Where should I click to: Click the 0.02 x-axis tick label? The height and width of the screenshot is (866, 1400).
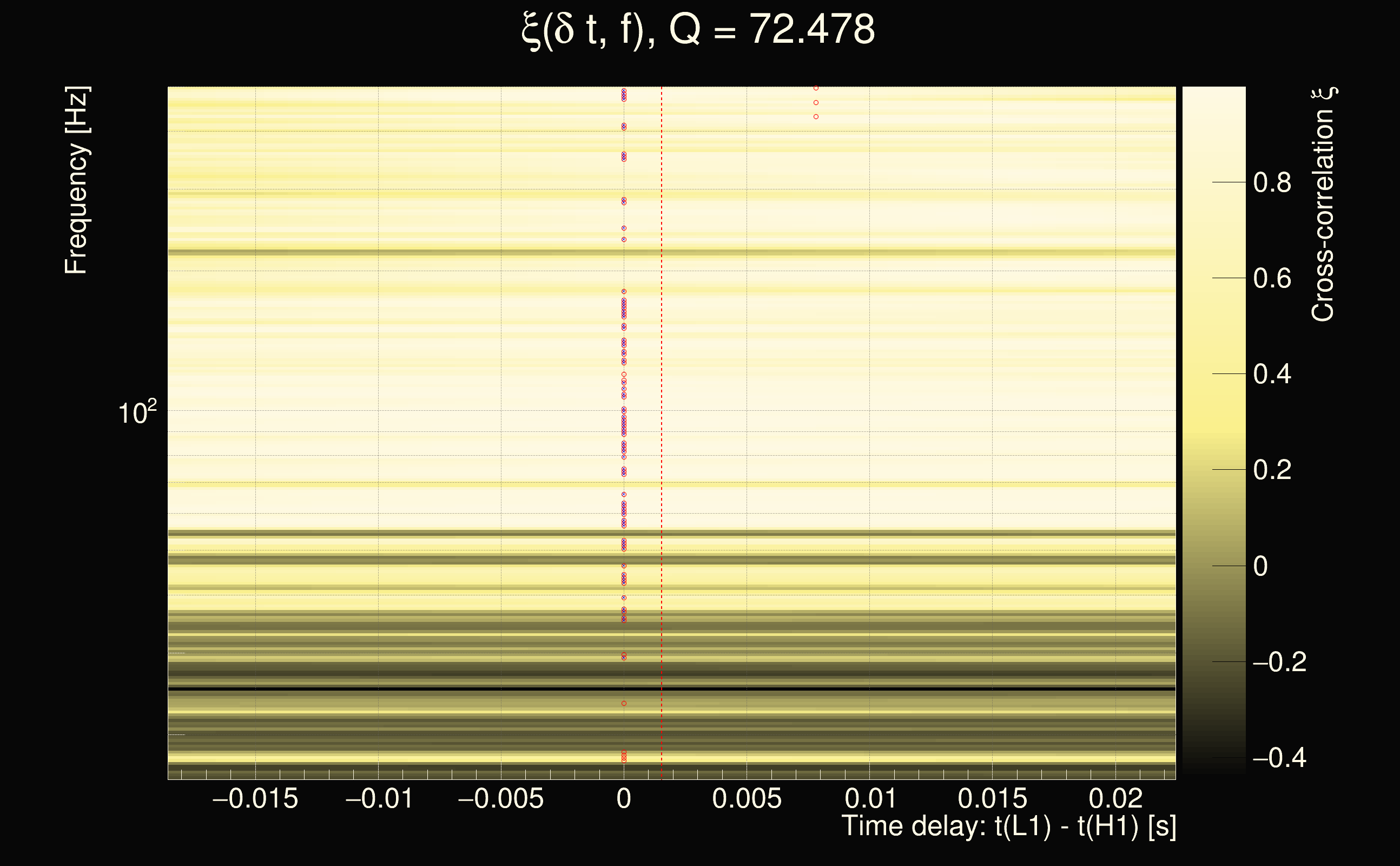click(1115, 798)
